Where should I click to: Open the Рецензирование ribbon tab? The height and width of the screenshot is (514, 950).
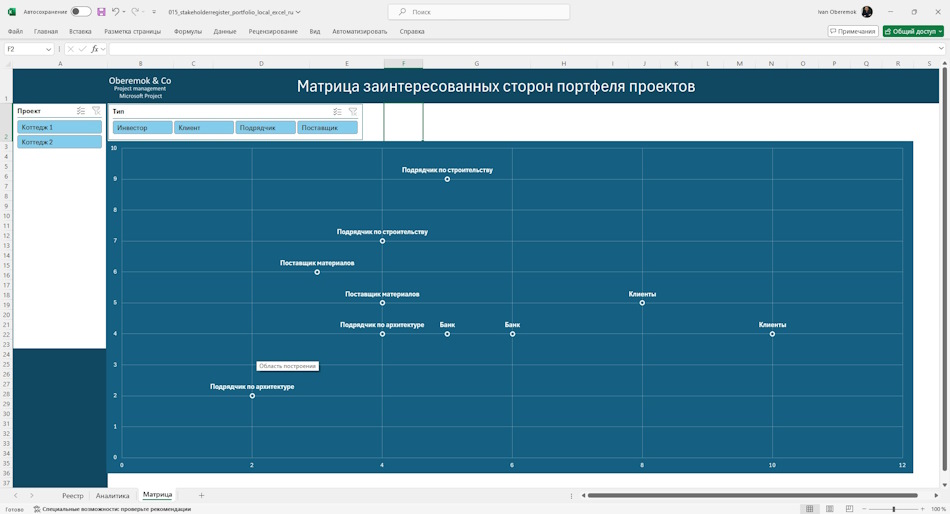273,32
